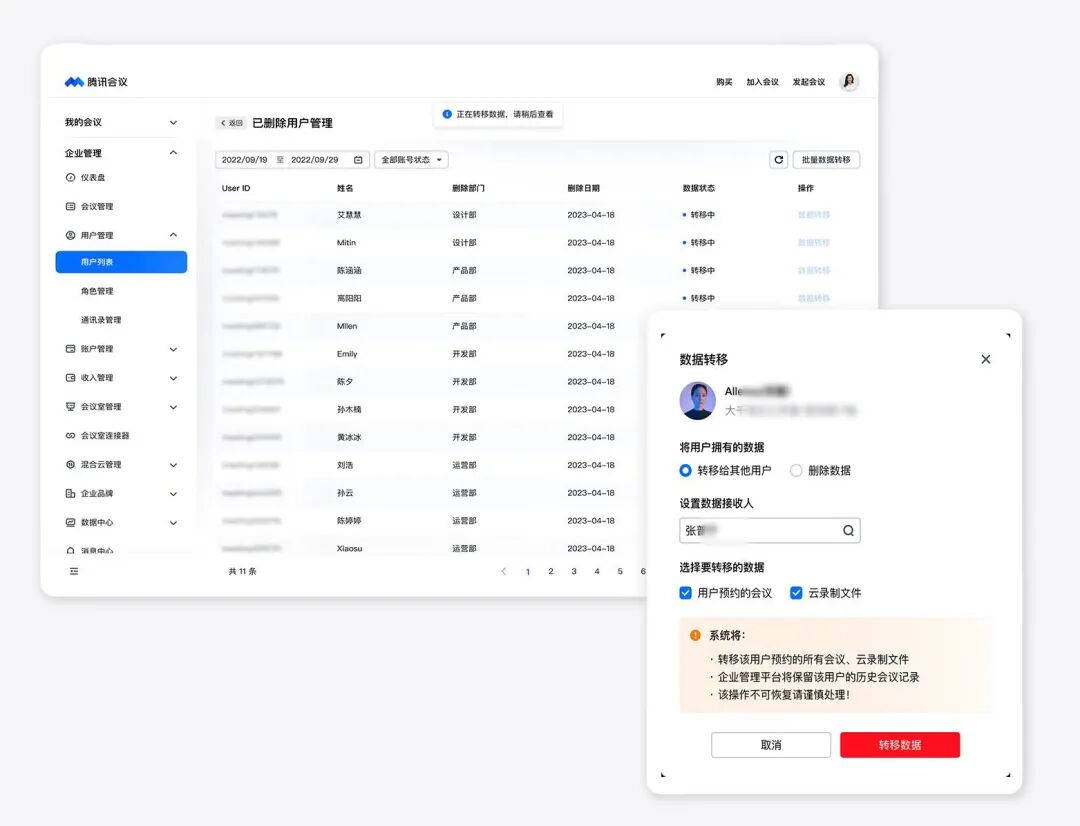Uncheck 用户预约的会议 checkbox

(685, 593)
